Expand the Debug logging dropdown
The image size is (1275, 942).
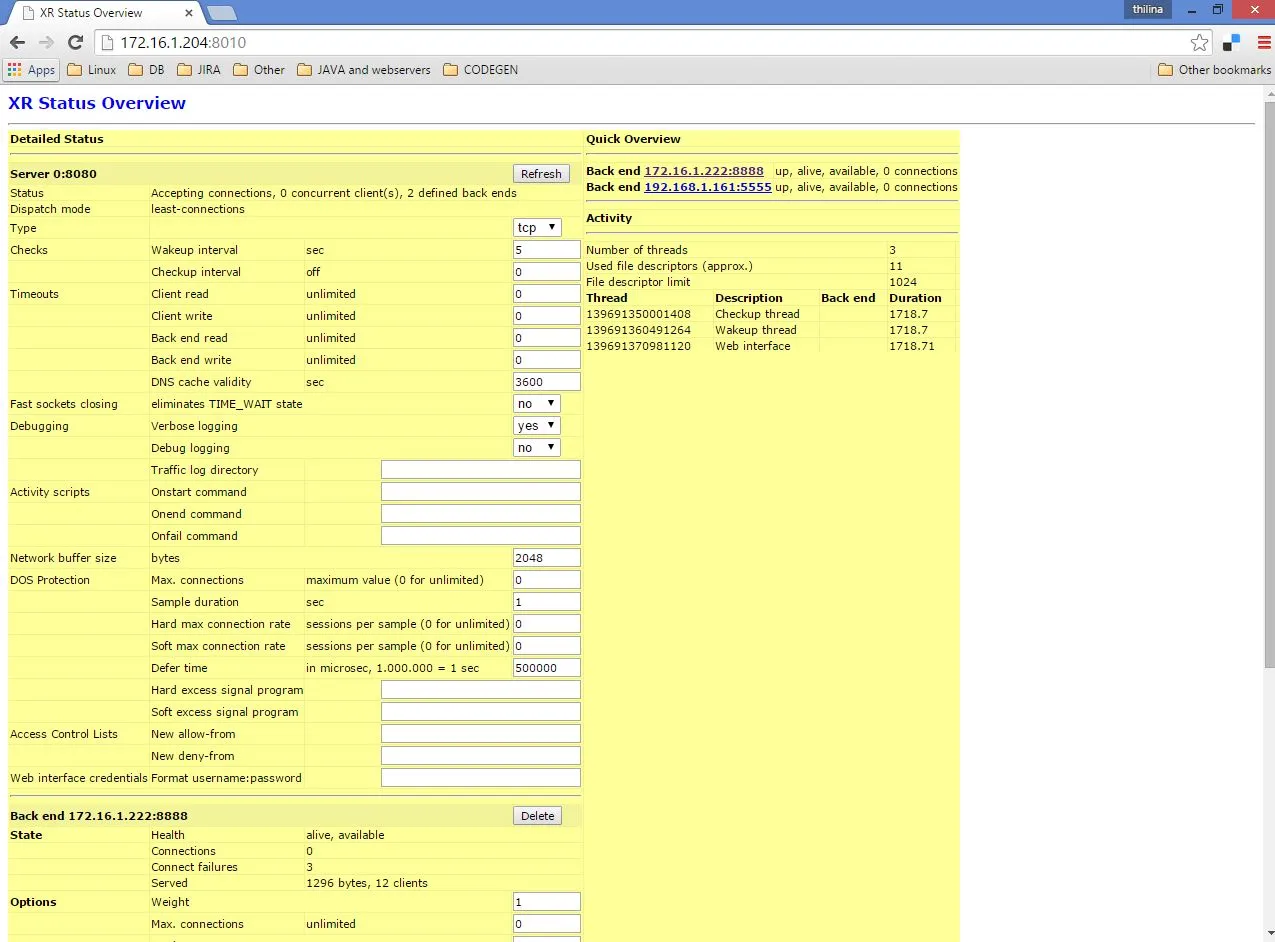(537, 448)
